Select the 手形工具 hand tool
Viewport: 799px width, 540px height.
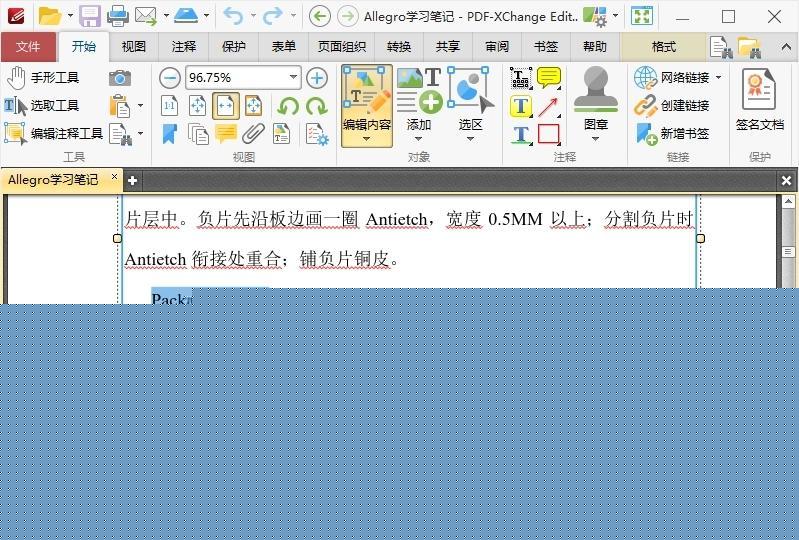click(x=43, y=78)
